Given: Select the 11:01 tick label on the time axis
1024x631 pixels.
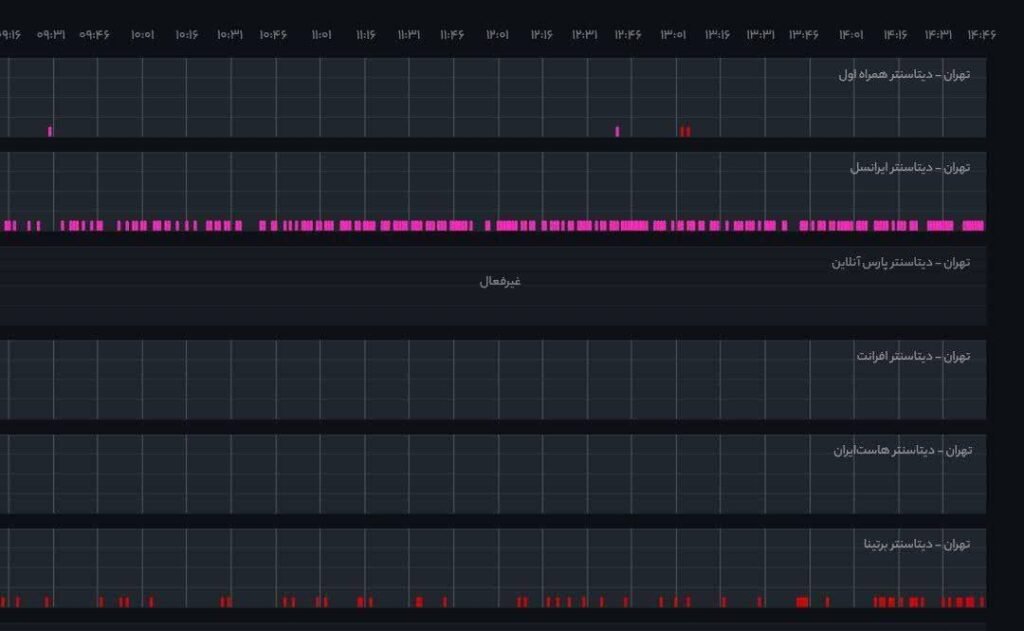Looking at the screenshot, I should 320,34.
